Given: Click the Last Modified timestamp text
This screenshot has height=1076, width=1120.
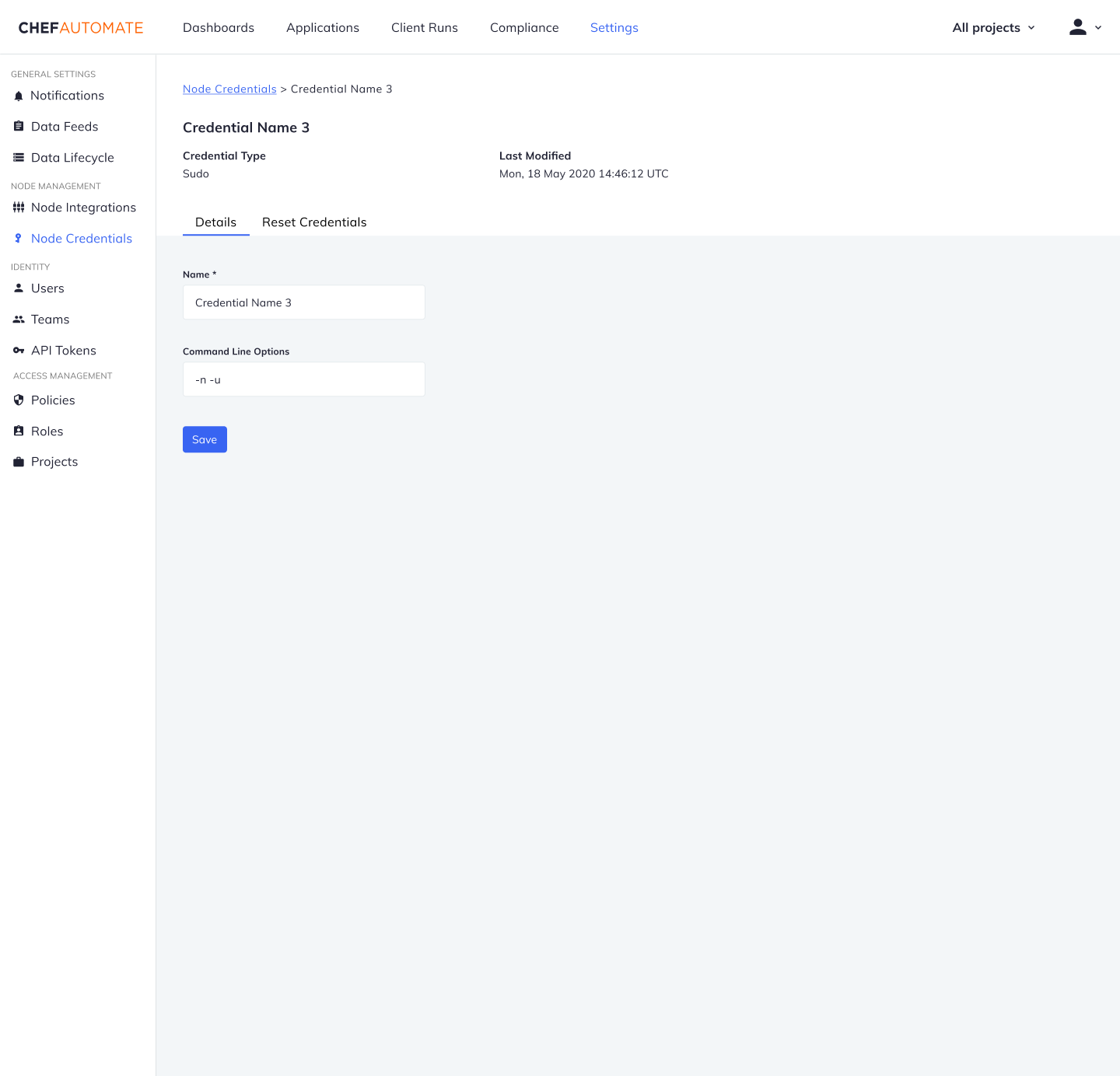Looking at the screenshot, I should click(584, 174).
